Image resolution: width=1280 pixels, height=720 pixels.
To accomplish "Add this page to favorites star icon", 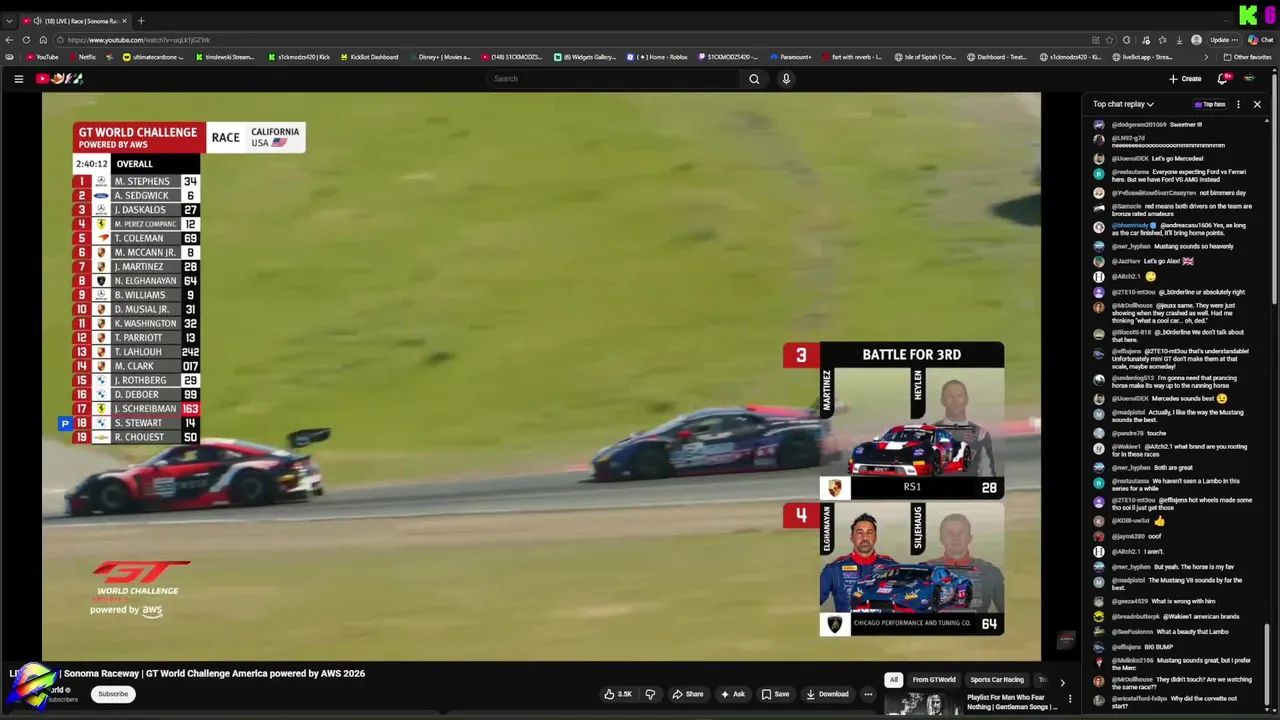I will [1110, 40].
